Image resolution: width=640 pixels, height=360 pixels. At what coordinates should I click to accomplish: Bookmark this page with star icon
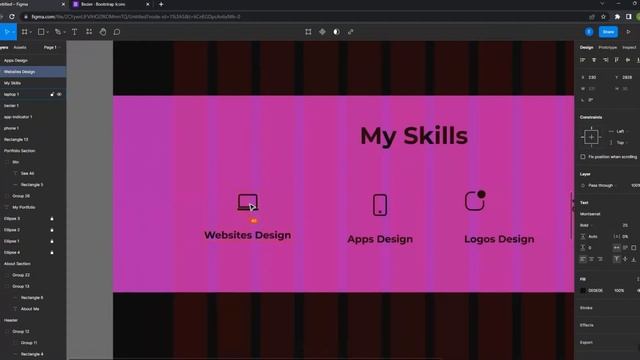click(603, 17)
